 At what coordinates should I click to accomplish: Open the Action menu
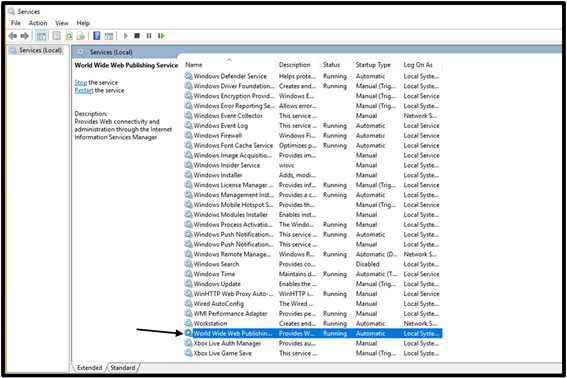tap(38, 23)
